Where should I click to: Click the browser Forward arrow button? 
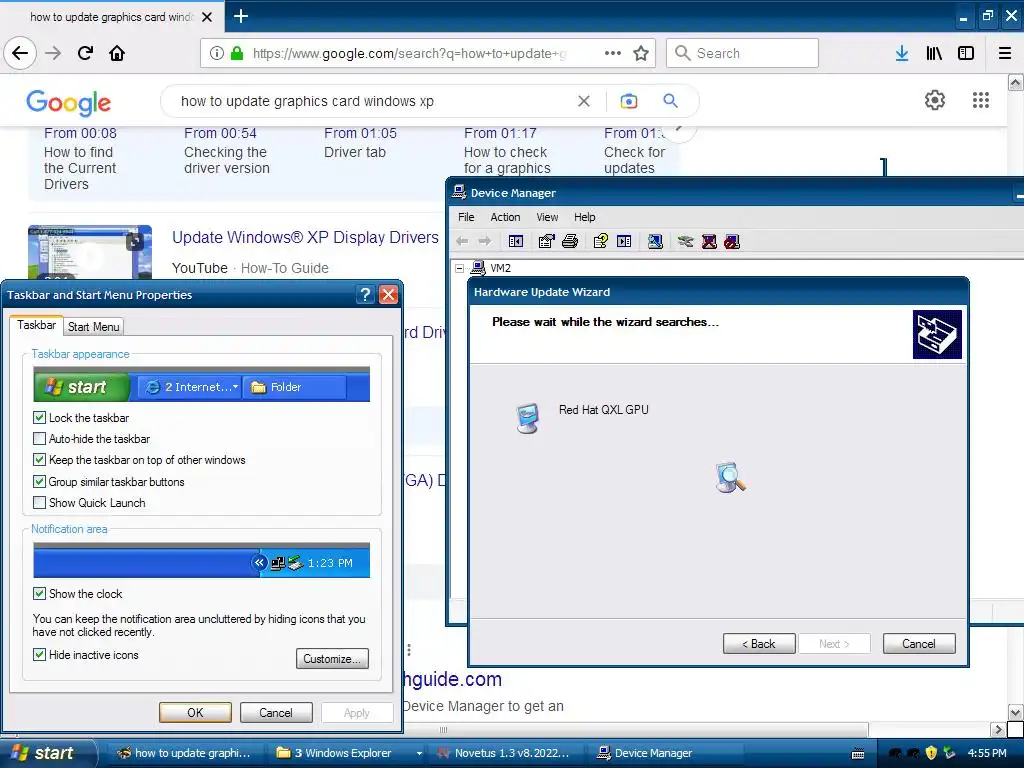[x=53, y=53]
